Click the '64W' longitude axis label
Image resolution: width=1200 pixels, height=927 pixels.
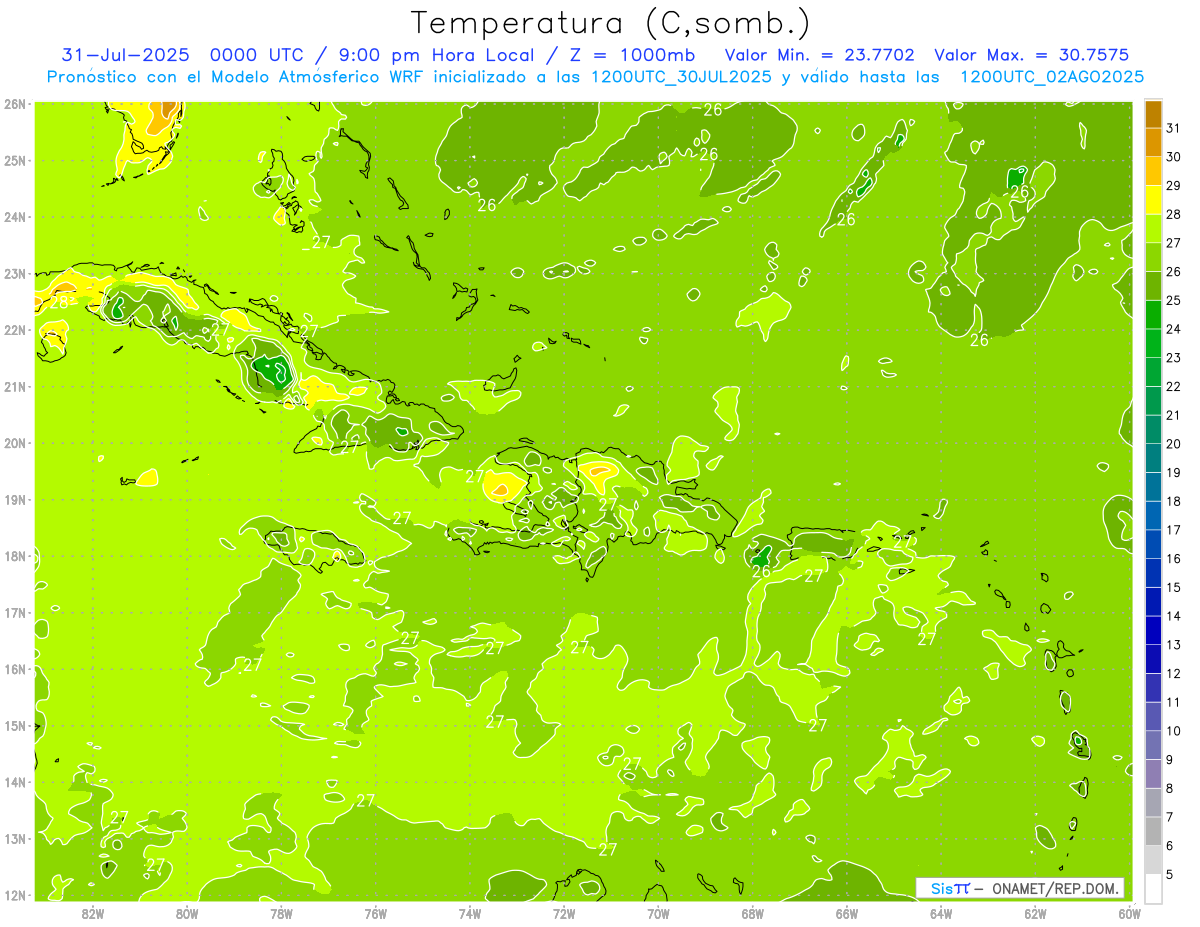(941, 913)
